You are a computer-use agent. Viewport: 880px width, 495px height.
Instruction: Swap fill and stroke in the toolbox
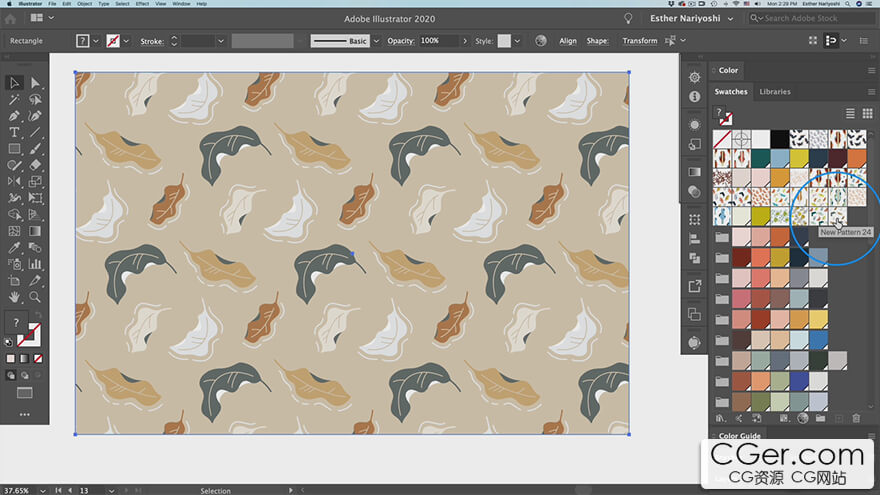(38, 315)
